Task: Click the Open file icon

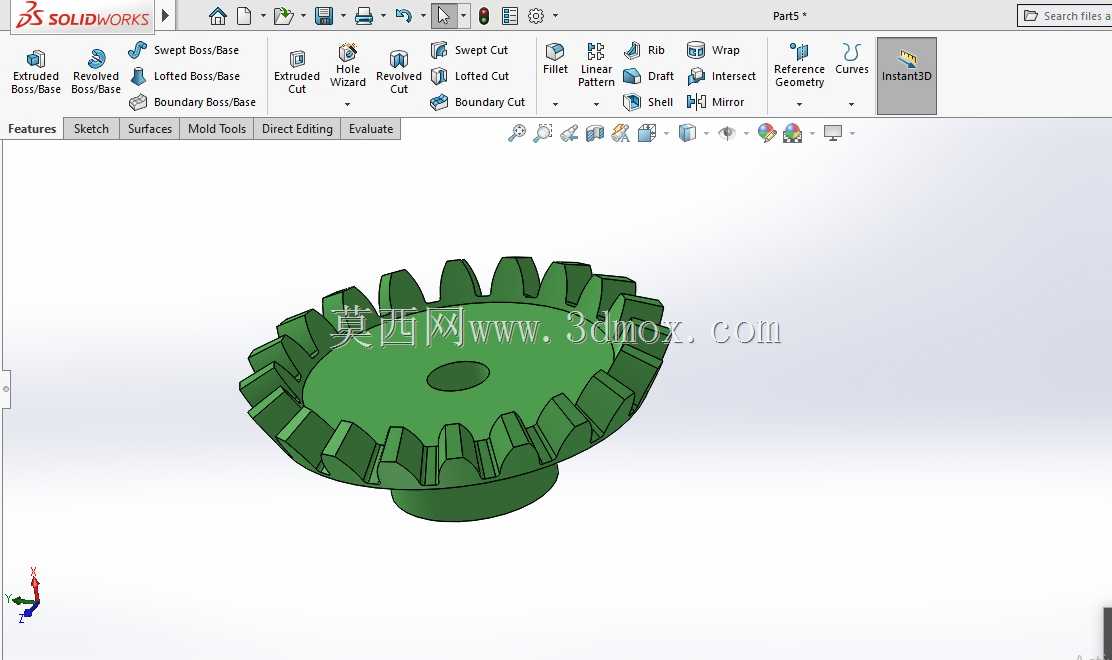Action: pos(283,16)
